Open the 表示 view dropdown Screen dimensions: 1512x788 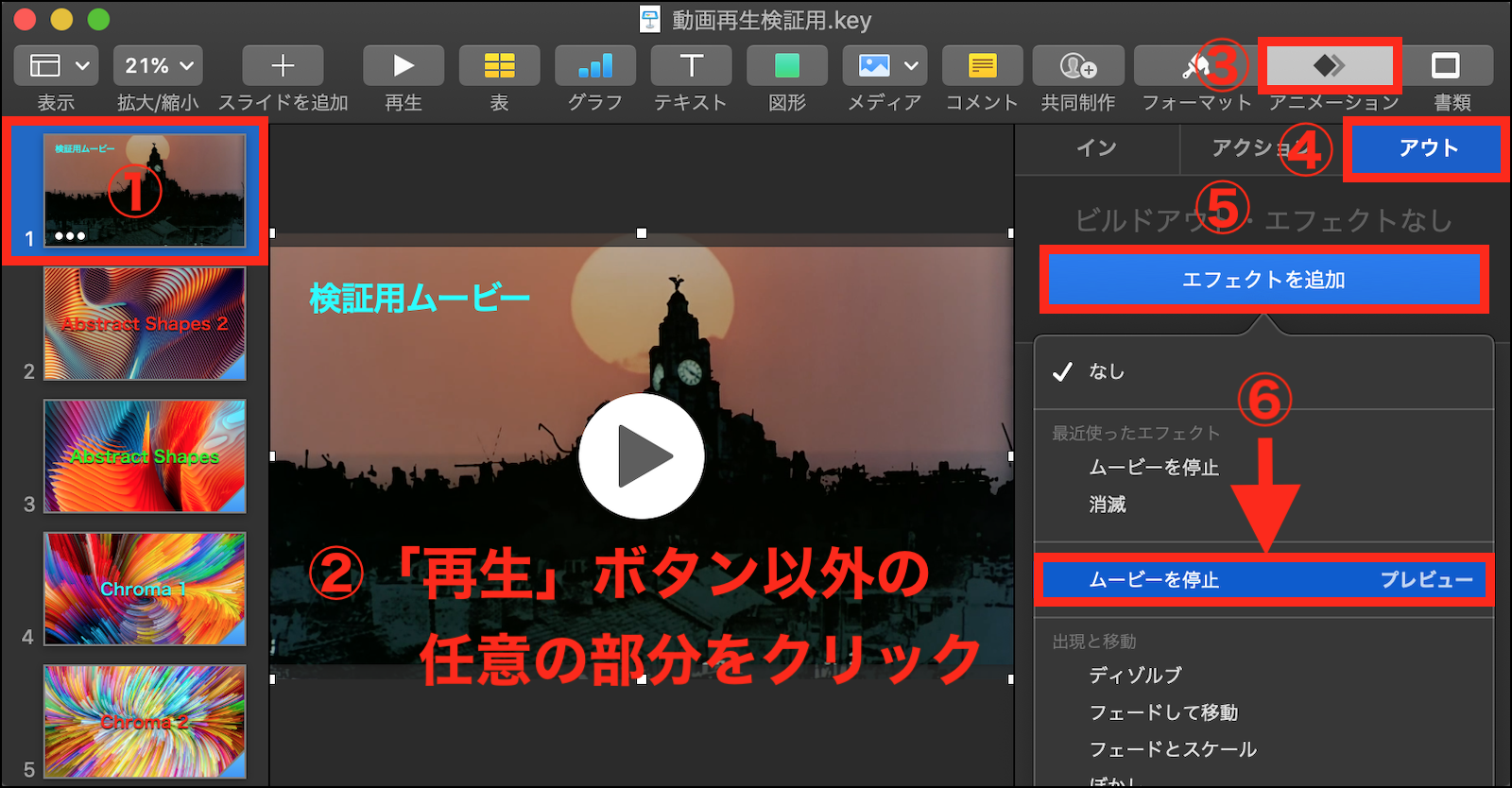(x=56, y=65)
